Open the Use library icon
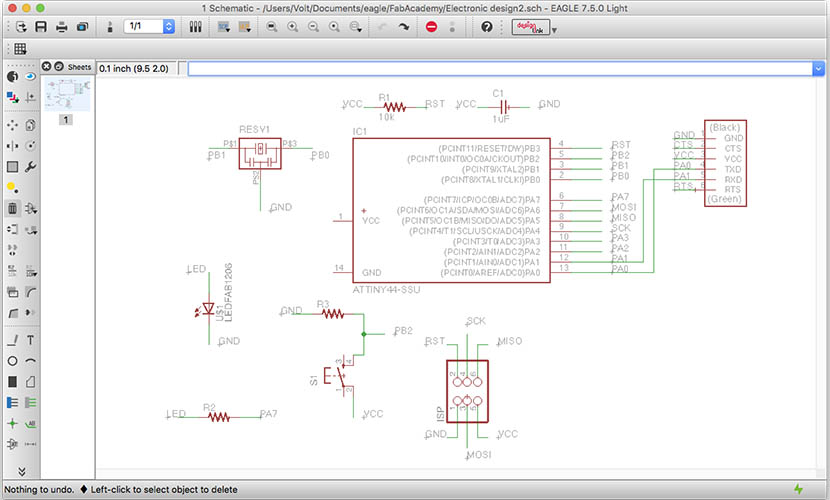This screenshot has width=830, height=500. (195, 26)
